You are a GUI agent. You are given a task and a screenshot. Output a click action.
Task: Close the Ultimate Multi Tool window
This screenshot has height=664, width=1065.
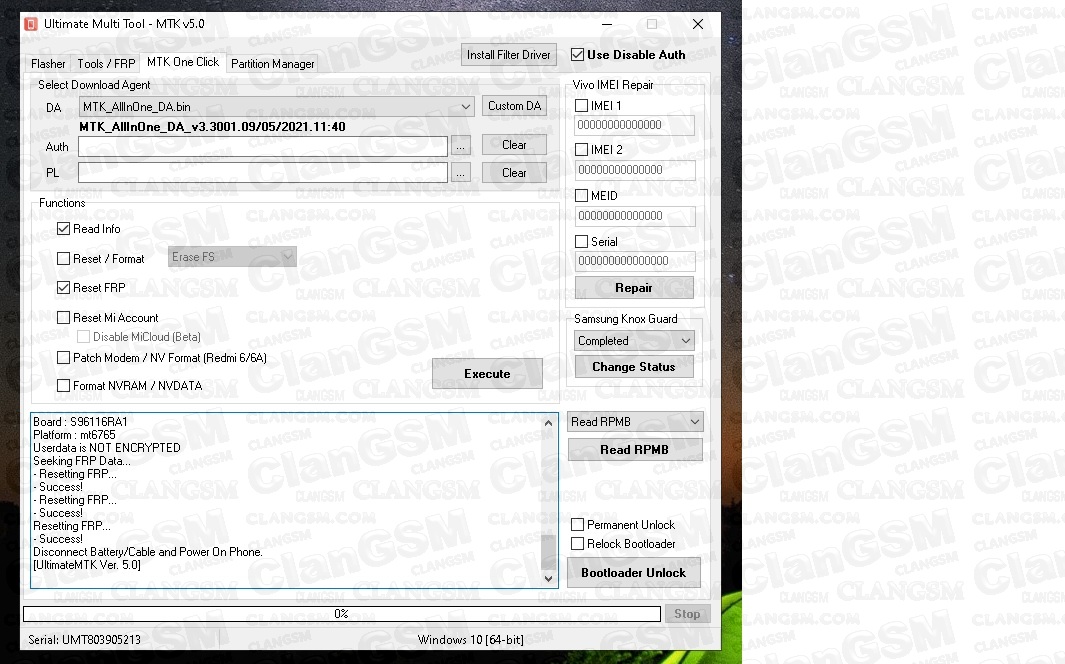pos(698,24)
